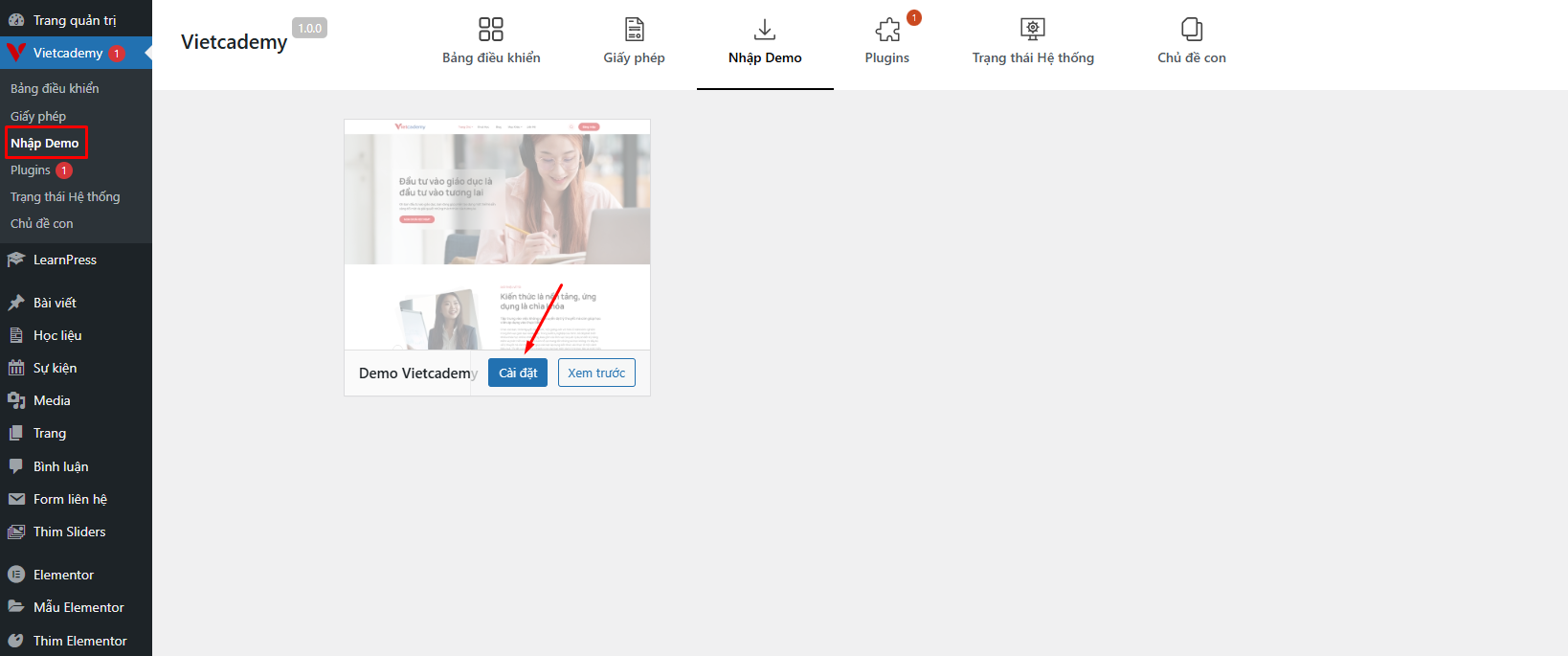Open the Trang menu label

click(50, 433)
